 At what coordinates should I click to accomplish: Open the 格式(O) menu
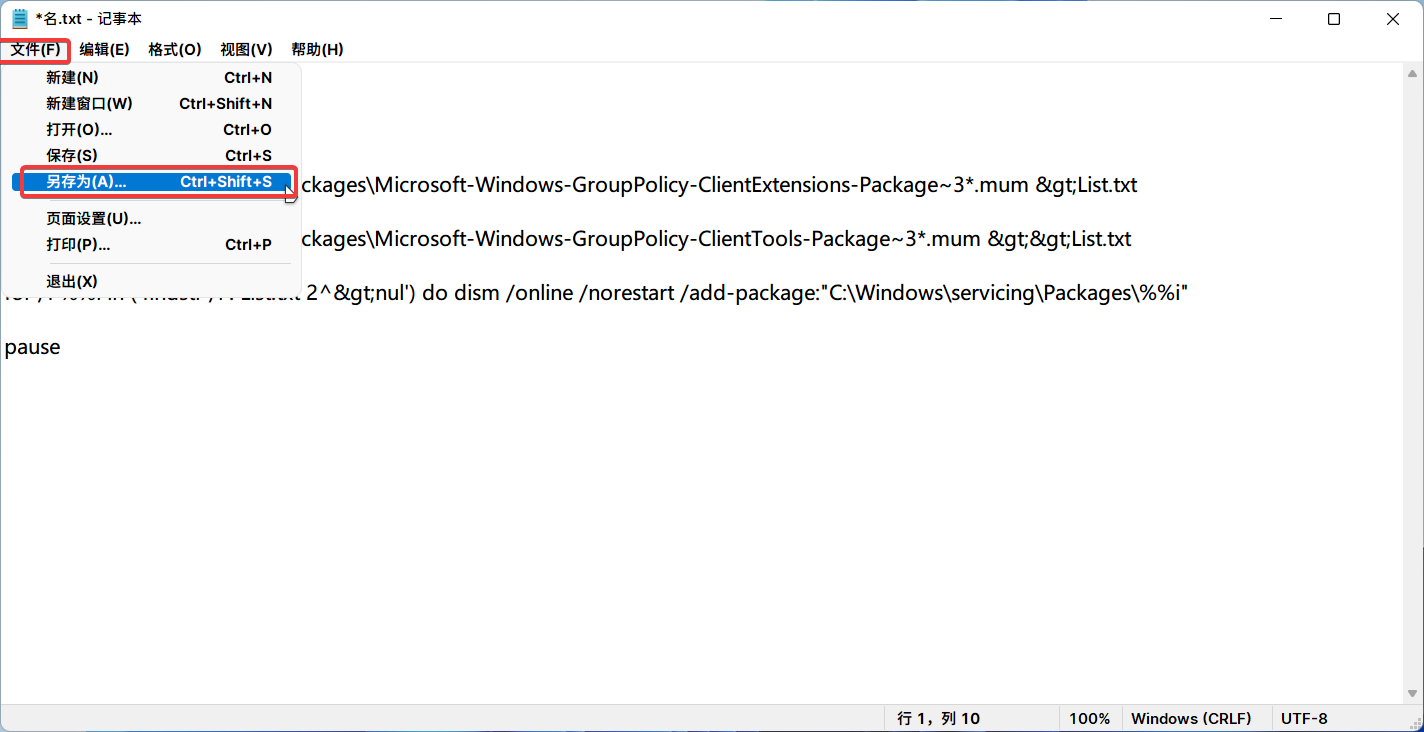175,49
